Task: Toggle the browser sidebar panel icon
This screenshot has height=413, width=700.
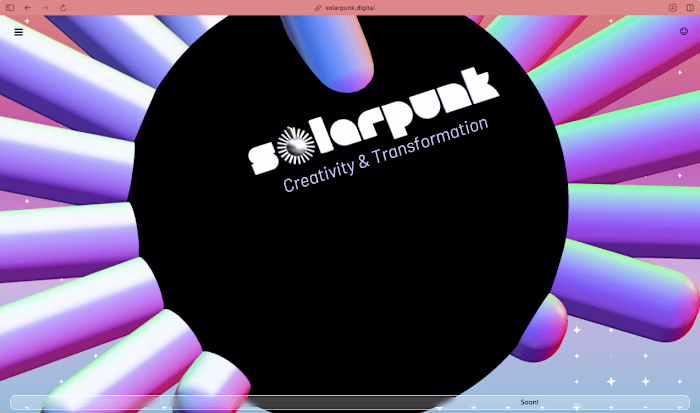Action: tap(10, 8)
